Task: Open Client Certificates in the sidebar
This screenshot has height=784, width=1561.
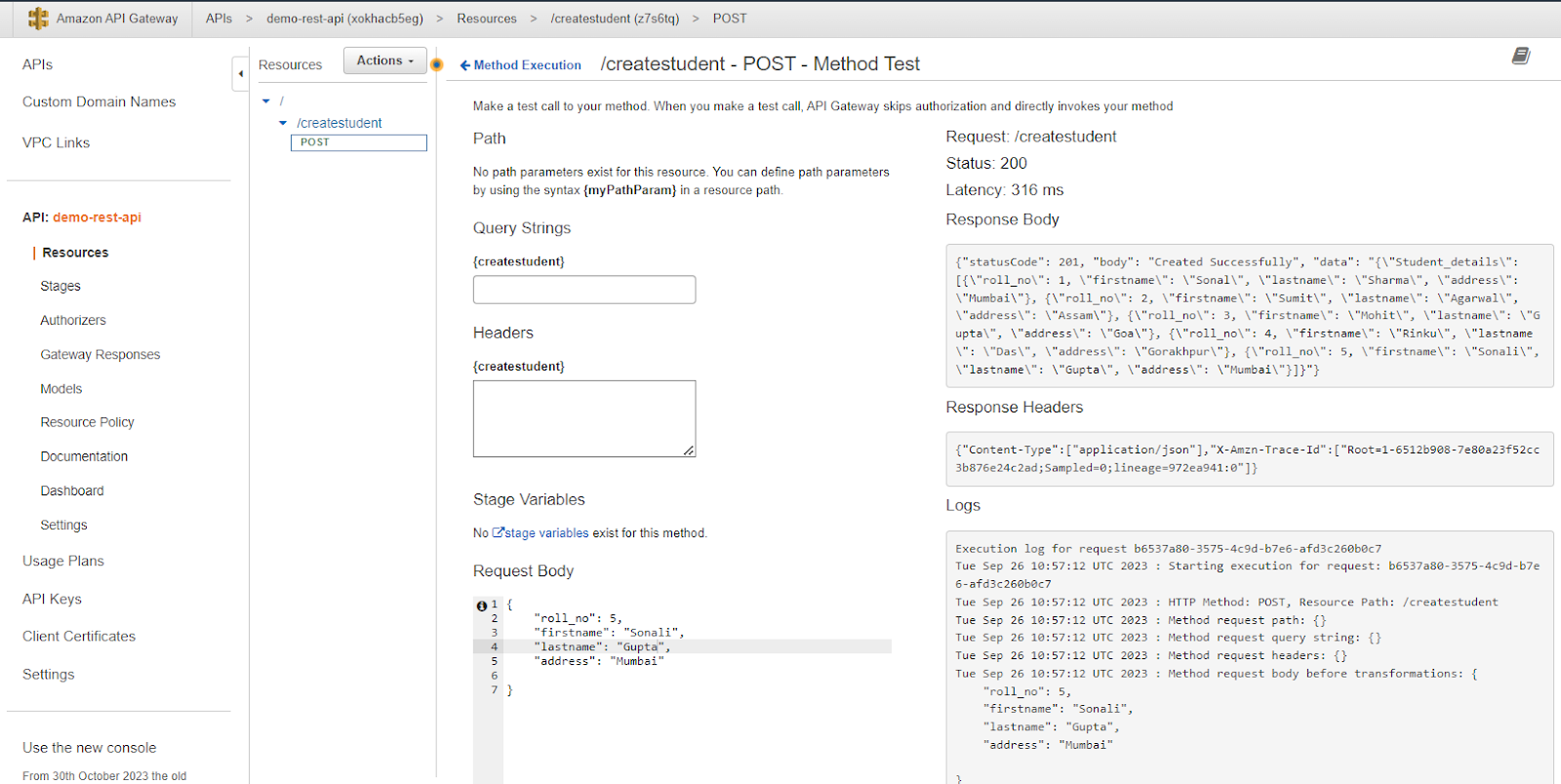Action: point(79,636)
